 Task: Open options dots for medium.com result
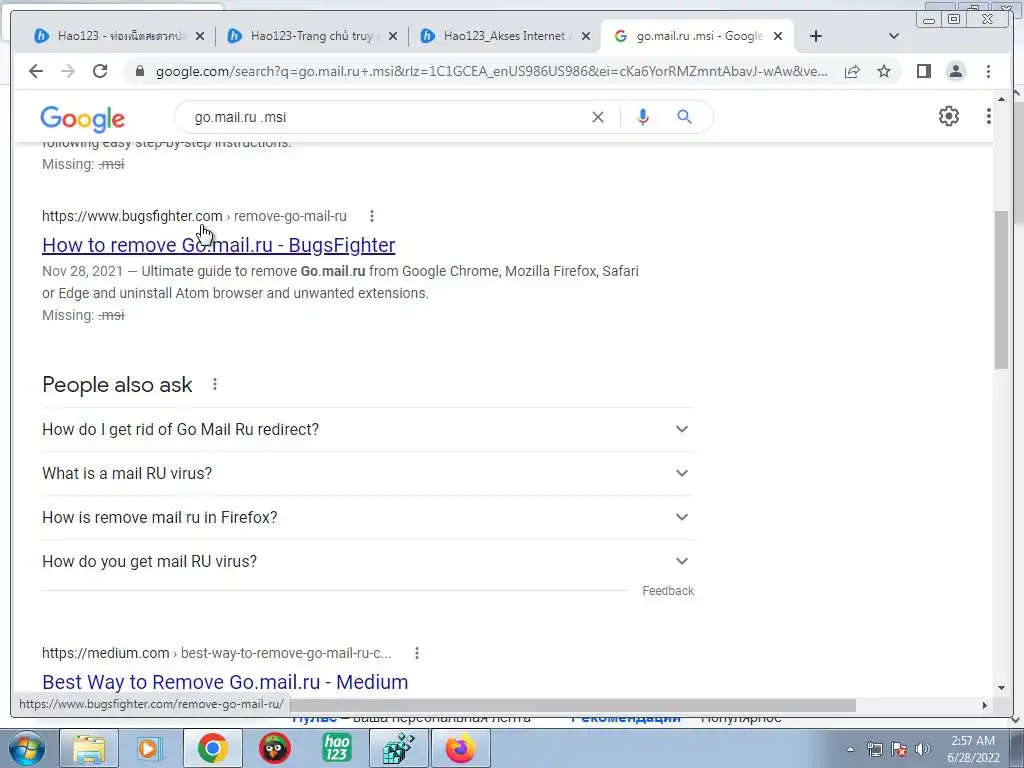tap(417, 652)
